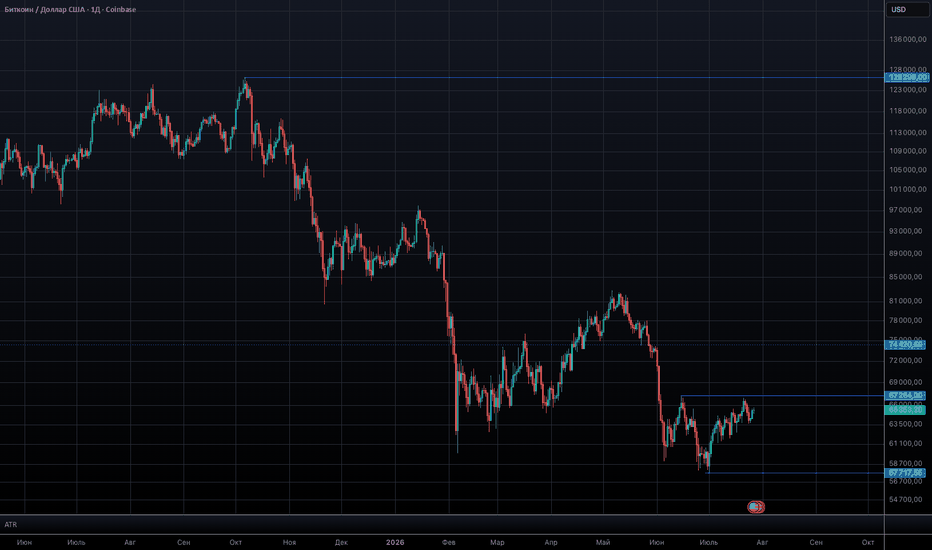Screen dimensions: 932x550
Task: Click the Дек label on the time axis
Action: (341, 542)
